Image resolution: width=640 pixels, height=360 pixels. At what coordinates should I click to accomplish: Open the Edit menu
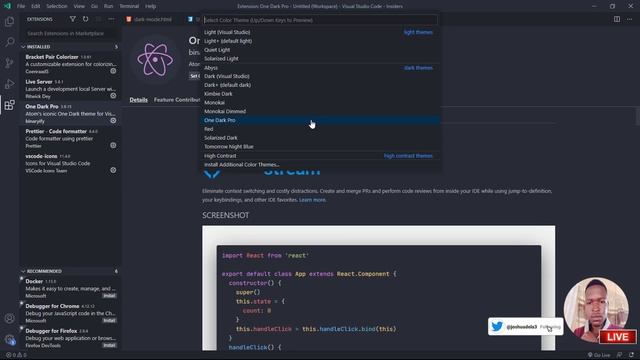[36, 6]
